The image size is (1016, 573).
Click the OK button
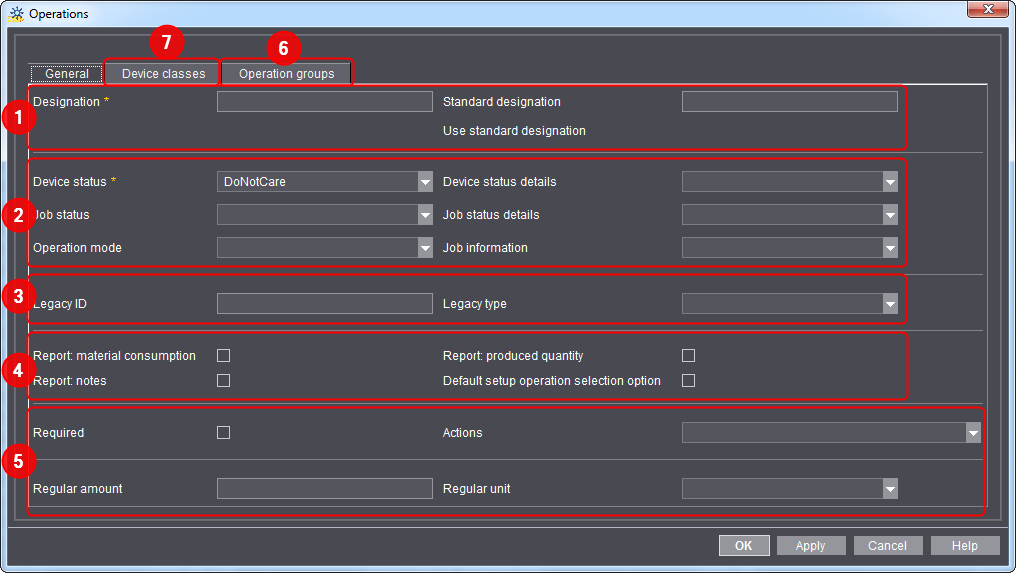point(744,545)
